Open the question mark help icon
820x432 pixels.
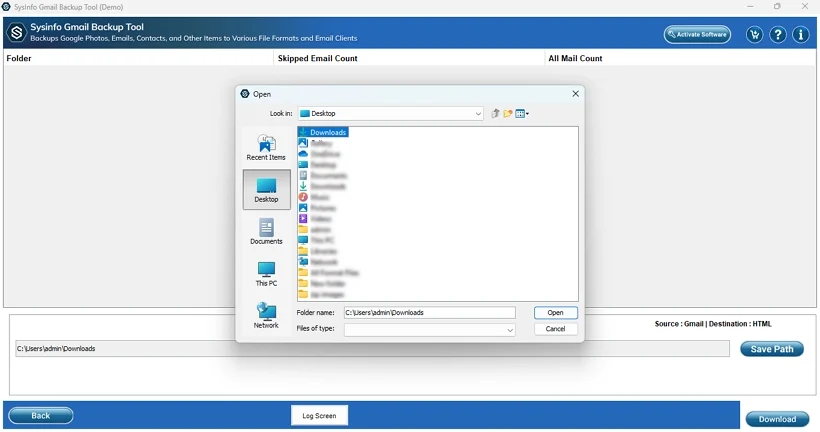[x=778, y=35]
